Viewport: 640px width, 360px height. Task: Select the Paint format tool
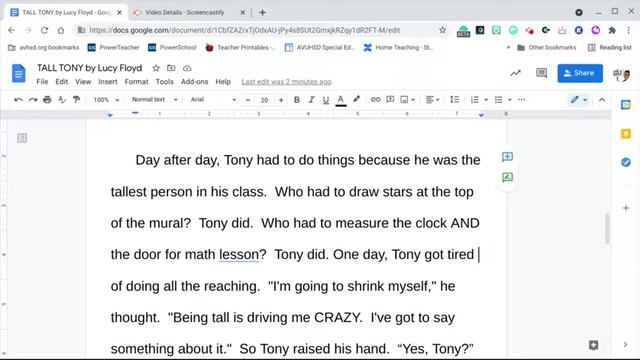[x=76, y=100]
